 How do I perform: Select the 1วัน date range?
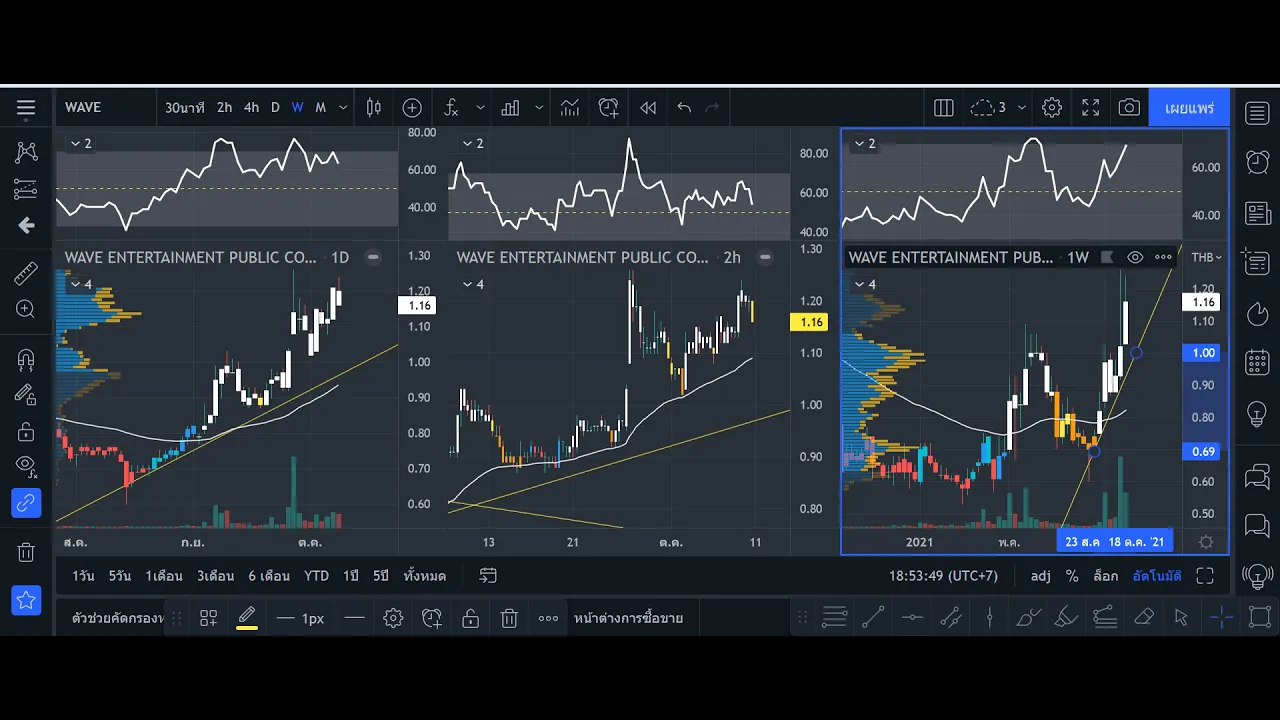[x=83, y=576]
